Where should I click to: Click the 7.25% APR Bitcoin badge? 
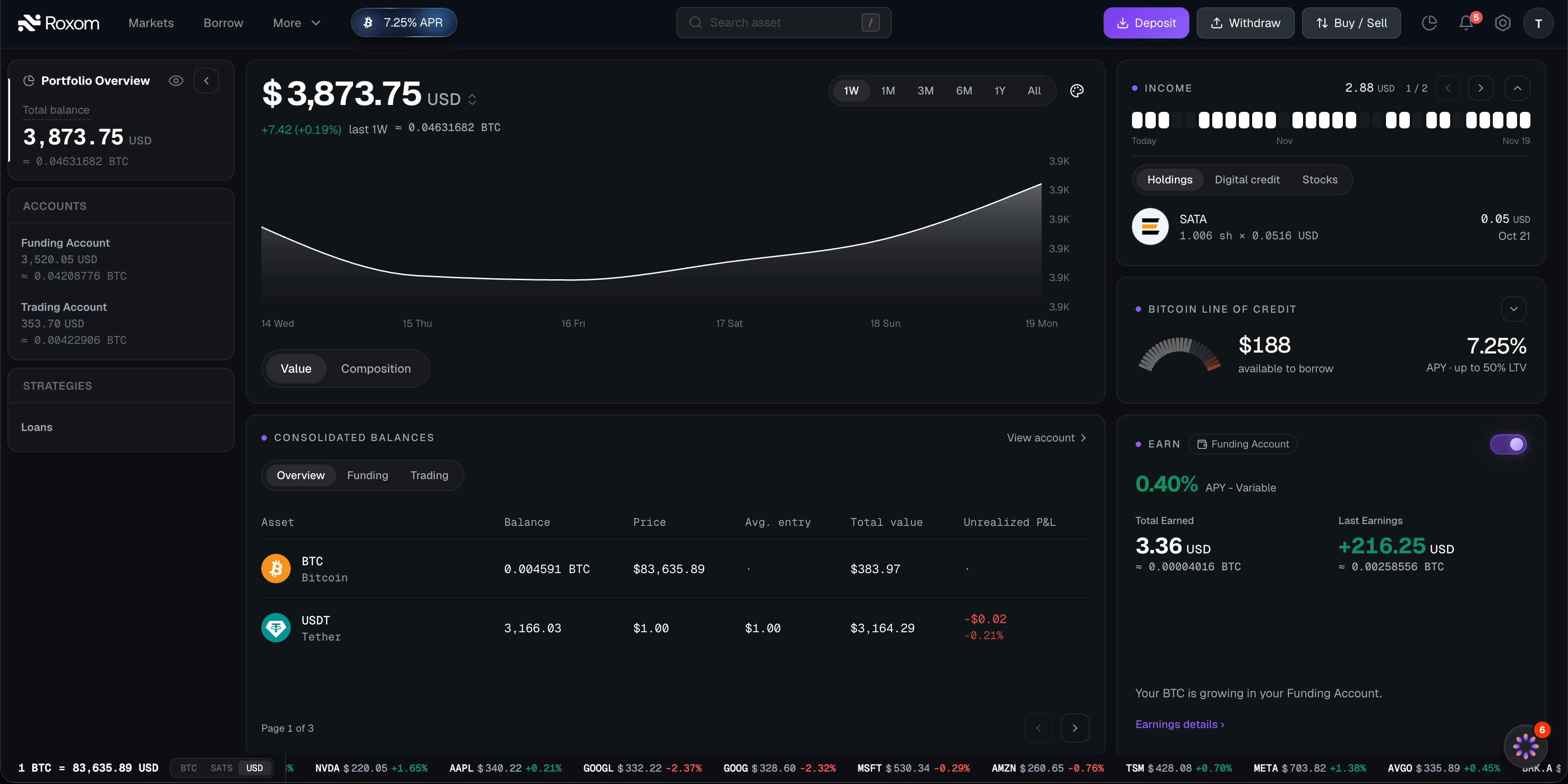coord(403,22)
